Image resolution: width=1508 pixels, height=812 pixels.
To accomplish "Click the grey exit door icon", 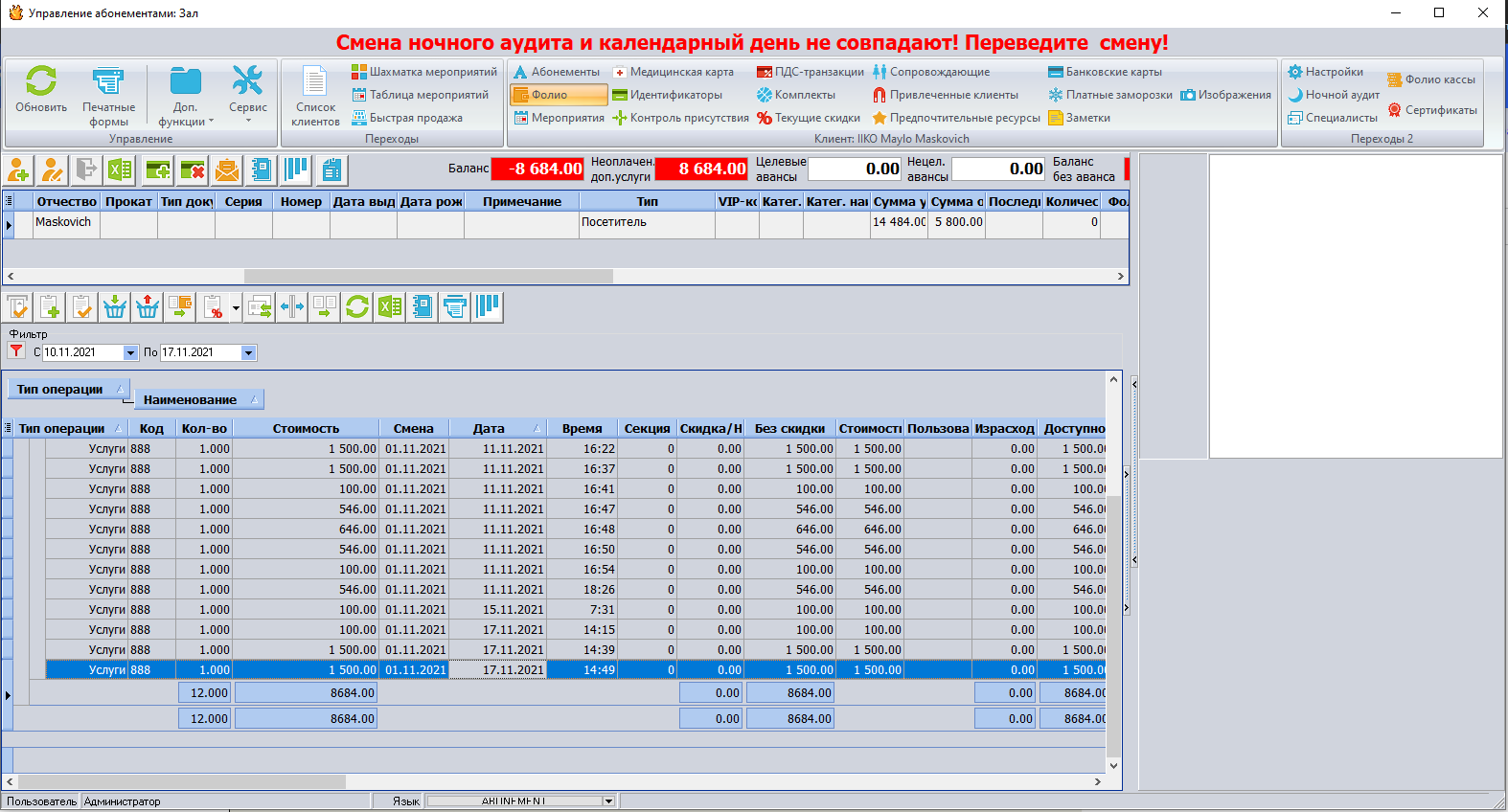I will [86, 170].
